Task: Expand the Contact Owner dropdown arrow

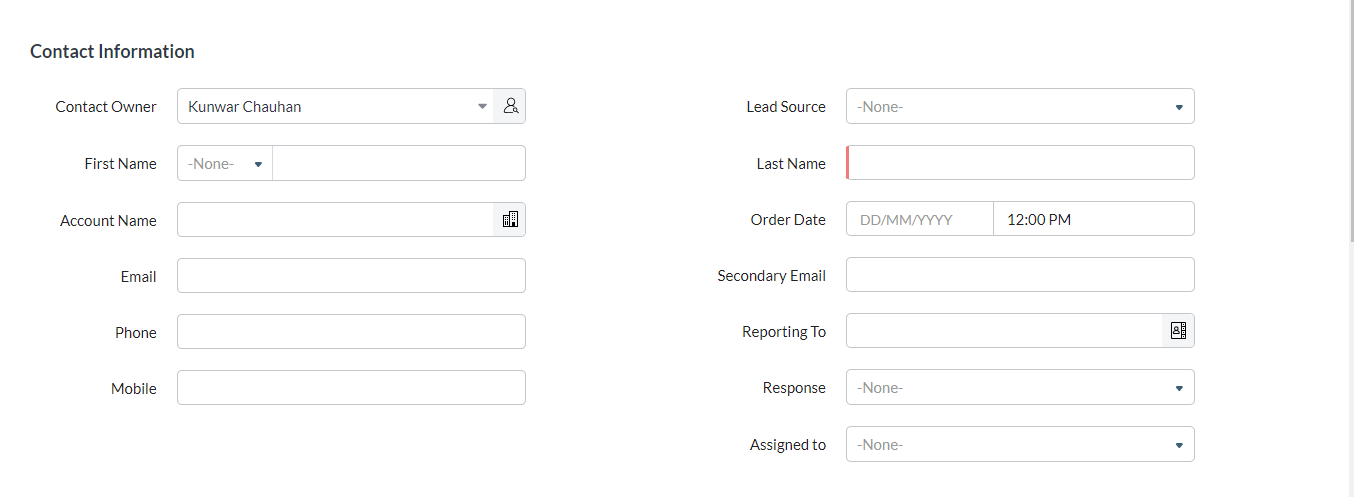Action: [x=482, y=106]
